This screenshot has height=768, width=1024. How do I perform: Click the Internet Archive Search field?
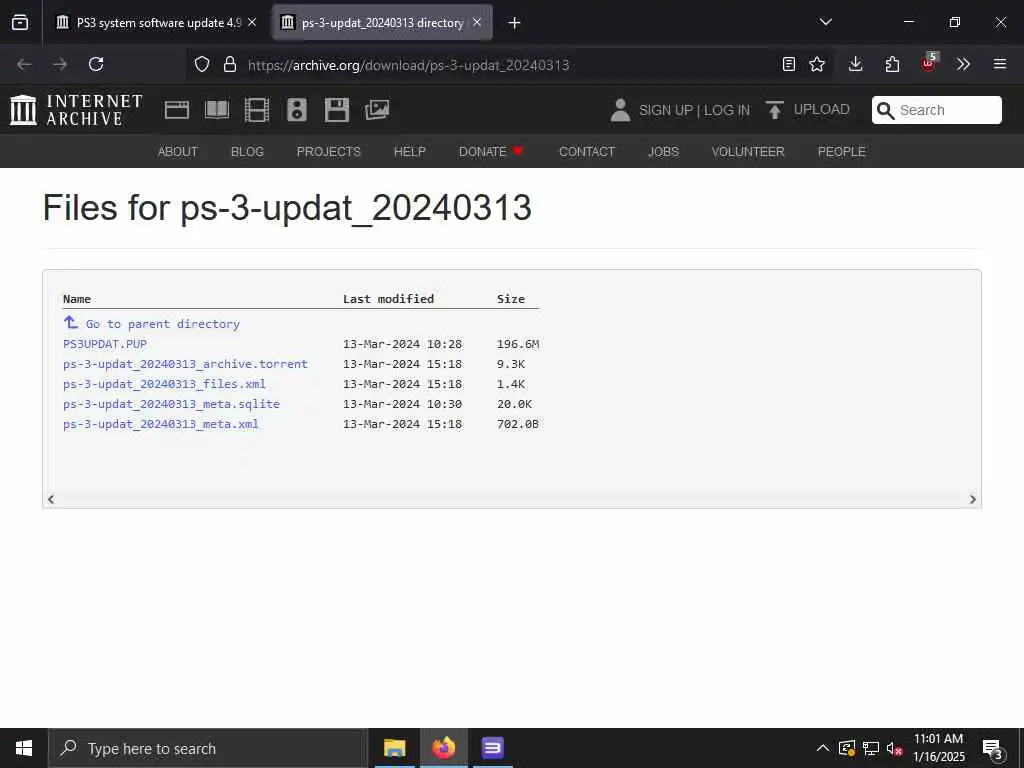[936, 110]
